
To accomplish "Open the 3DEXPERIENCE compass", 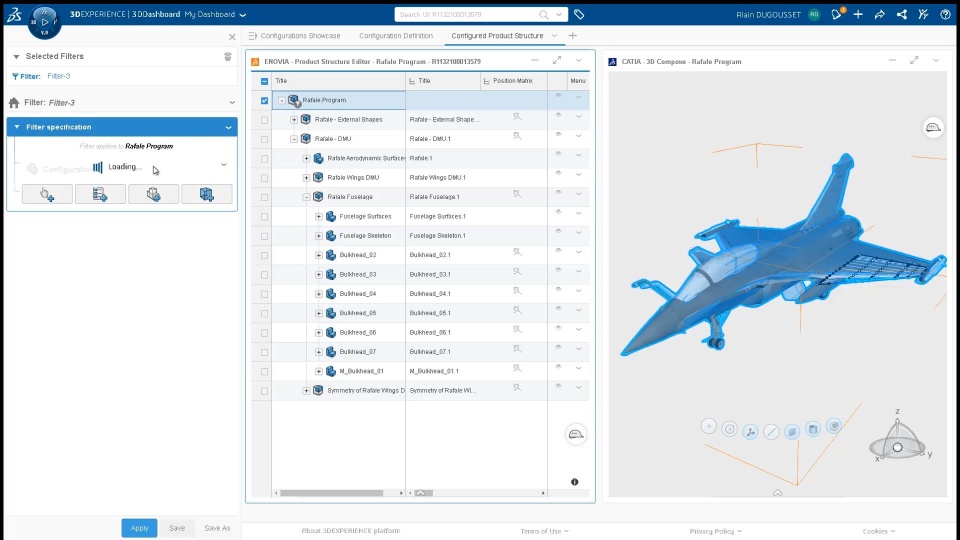I will [x=44, y=22].
